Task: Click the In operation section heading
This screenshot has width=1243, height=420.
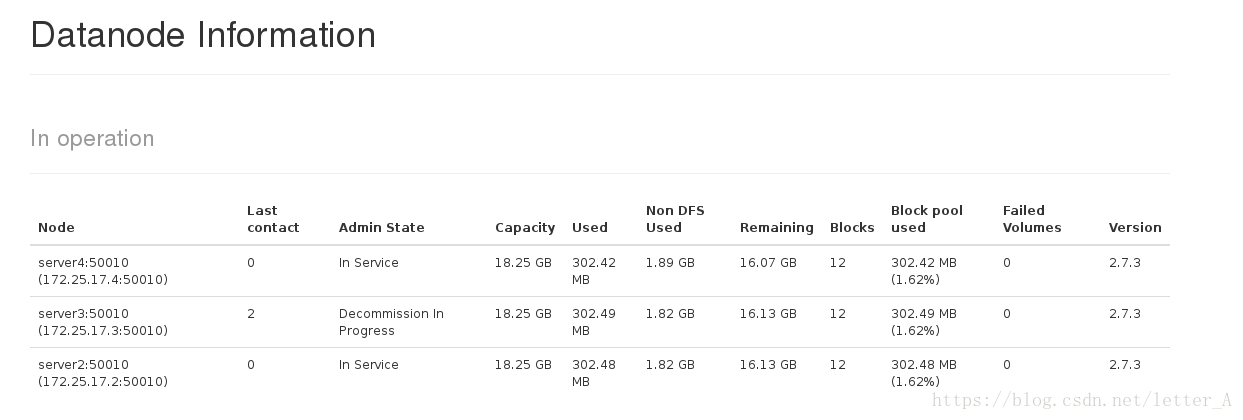Action: coord(92,138)
